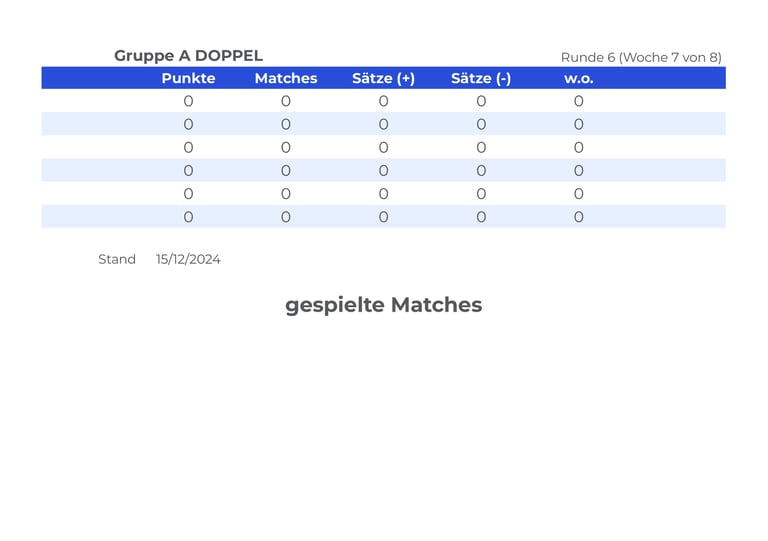The image size is (768, 541).
Task: Click the Sätze (+) column header
Action: (x=384, y=78)
